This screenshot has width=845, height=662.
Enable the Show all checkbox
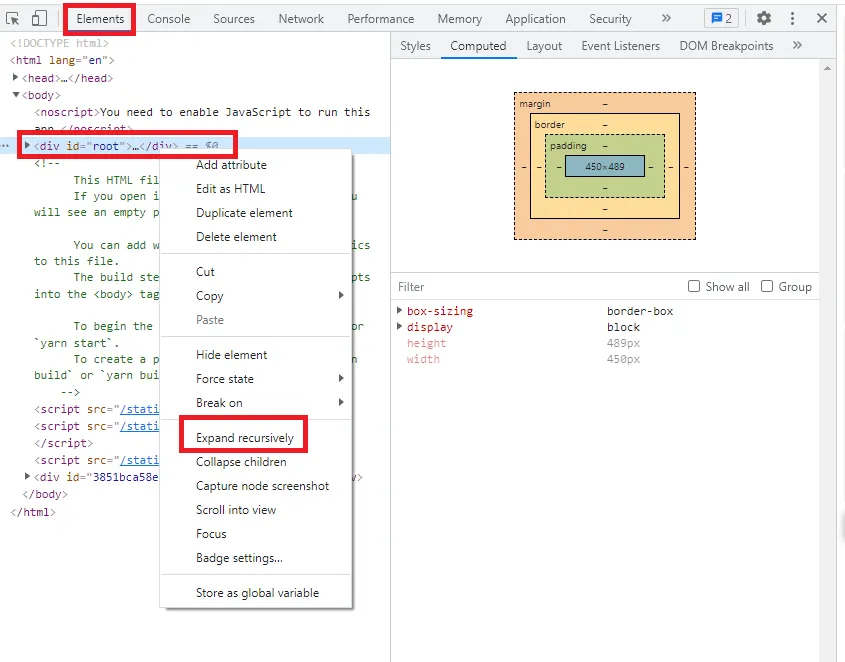[x=694, y=286]
